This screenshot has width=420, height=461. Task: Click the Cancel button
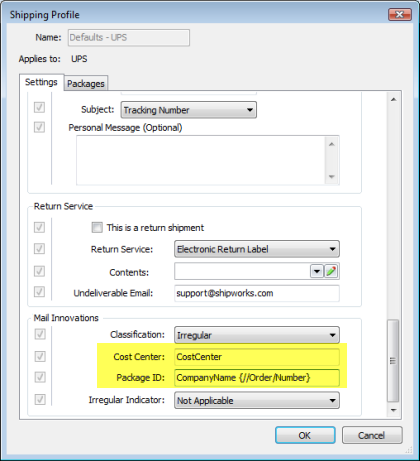click(x=372, y=435)
